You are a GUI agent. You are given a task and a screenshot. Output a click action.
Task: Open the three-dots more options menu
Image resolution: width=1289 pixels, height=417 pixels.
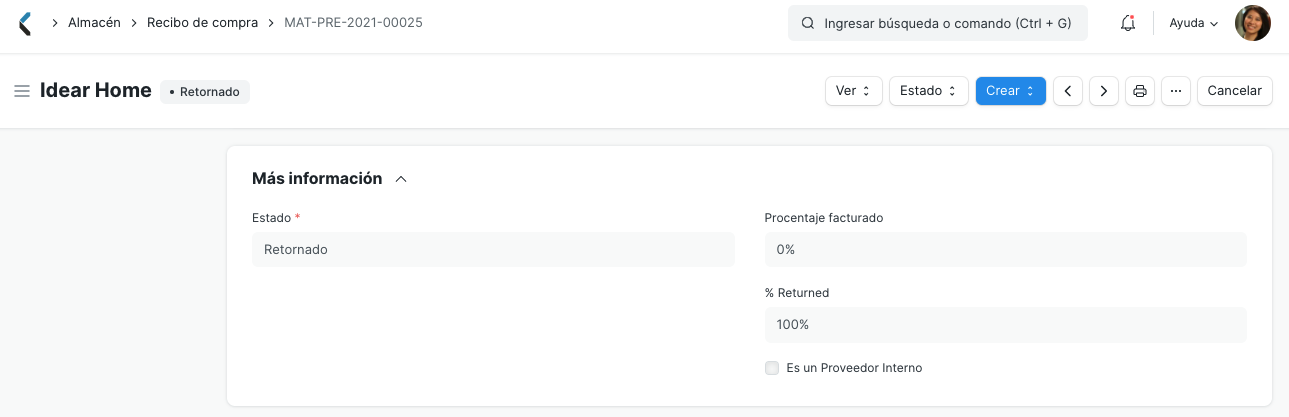click(1176, 91)
